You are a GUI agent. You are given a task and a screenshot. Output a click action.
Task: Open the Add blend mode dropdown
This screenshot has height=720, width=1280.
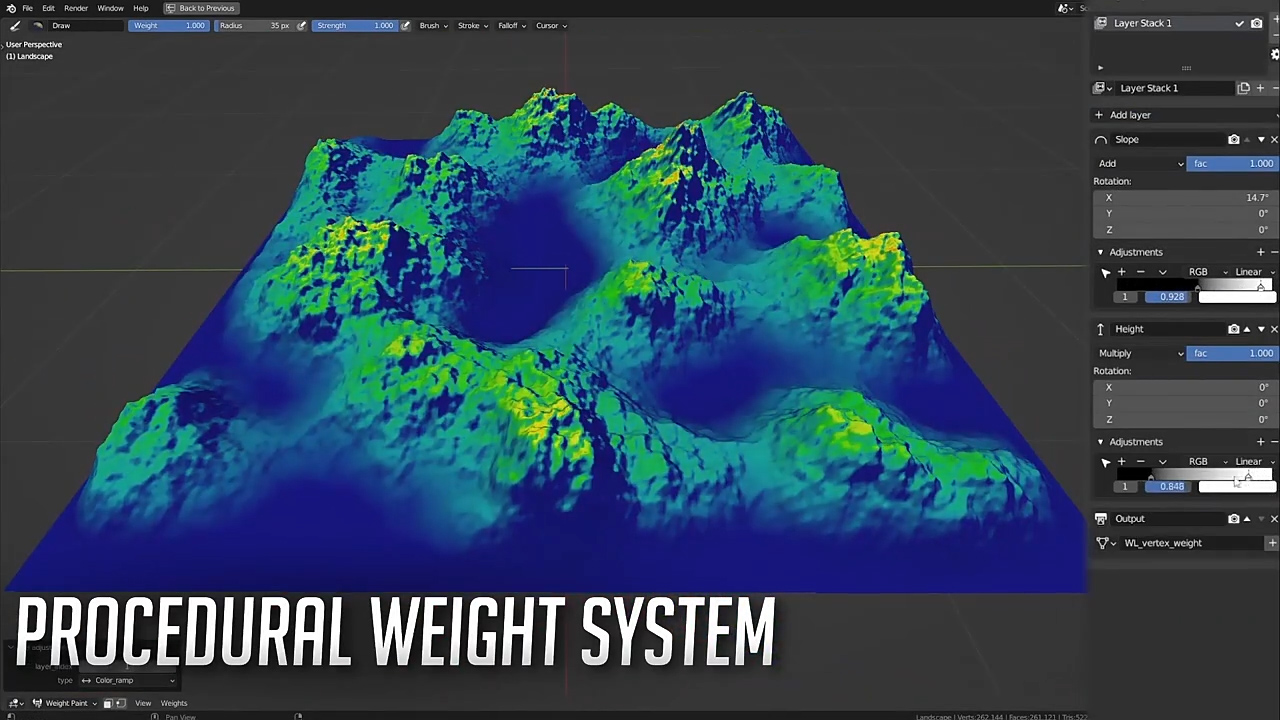click(x=1139, y=164)
